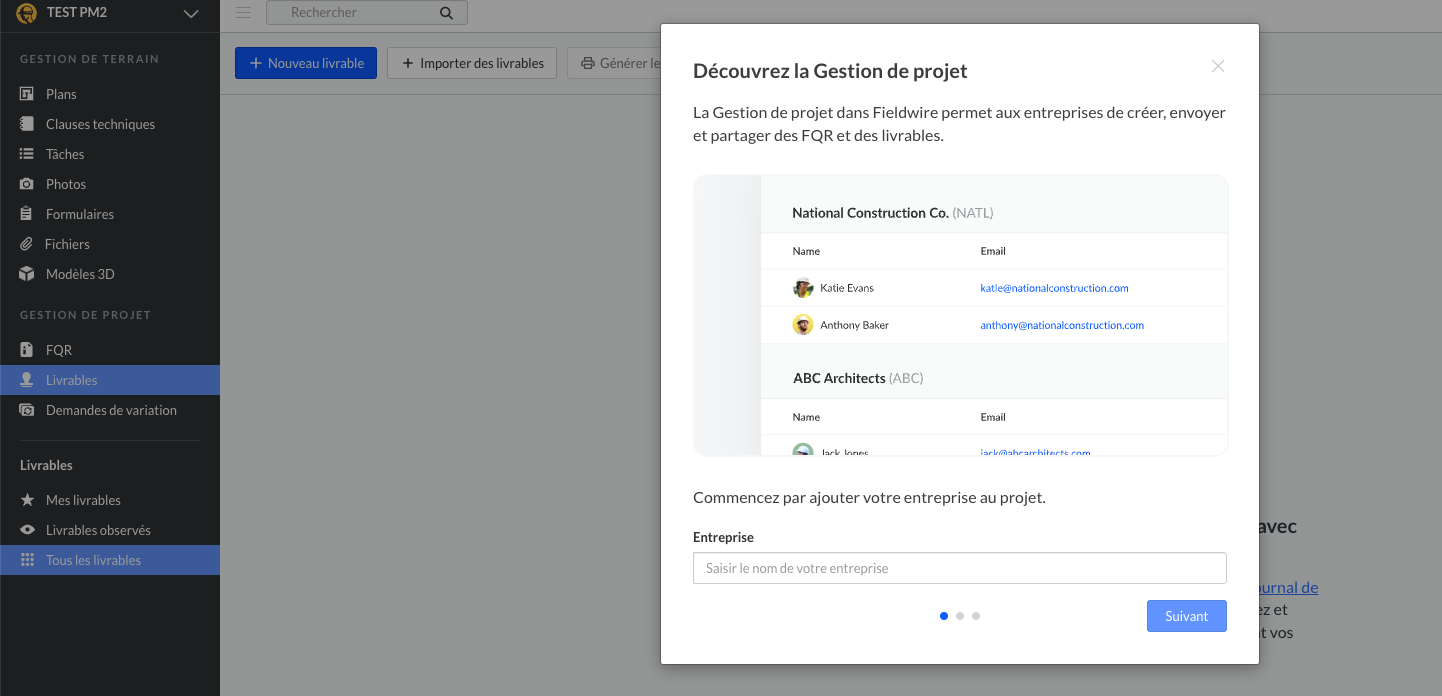This screenshot has width=1442, height=696.
Task: Click the Tâches list icon
Action: (x=27, y=154)
